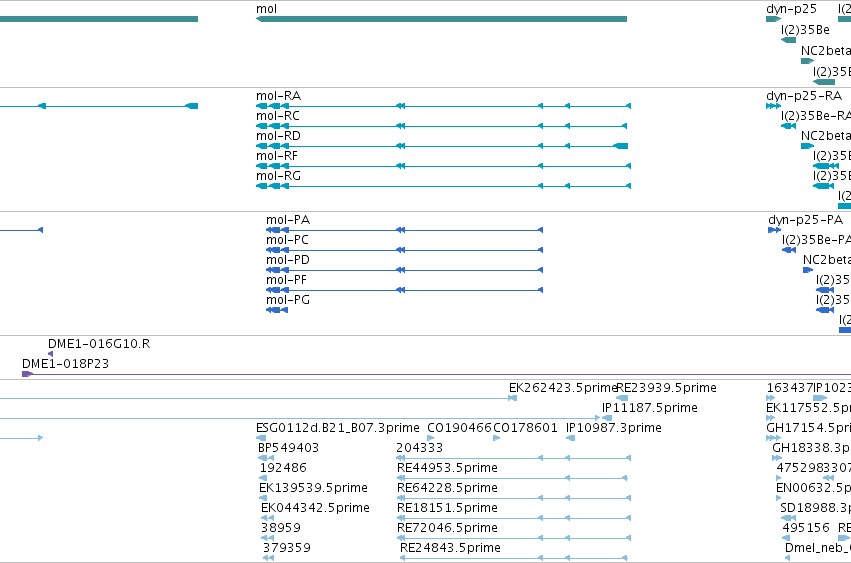This screenshot has height=563, width=851.
Task: Select the mol-PA protein feature line
Action: click(404, 230)
